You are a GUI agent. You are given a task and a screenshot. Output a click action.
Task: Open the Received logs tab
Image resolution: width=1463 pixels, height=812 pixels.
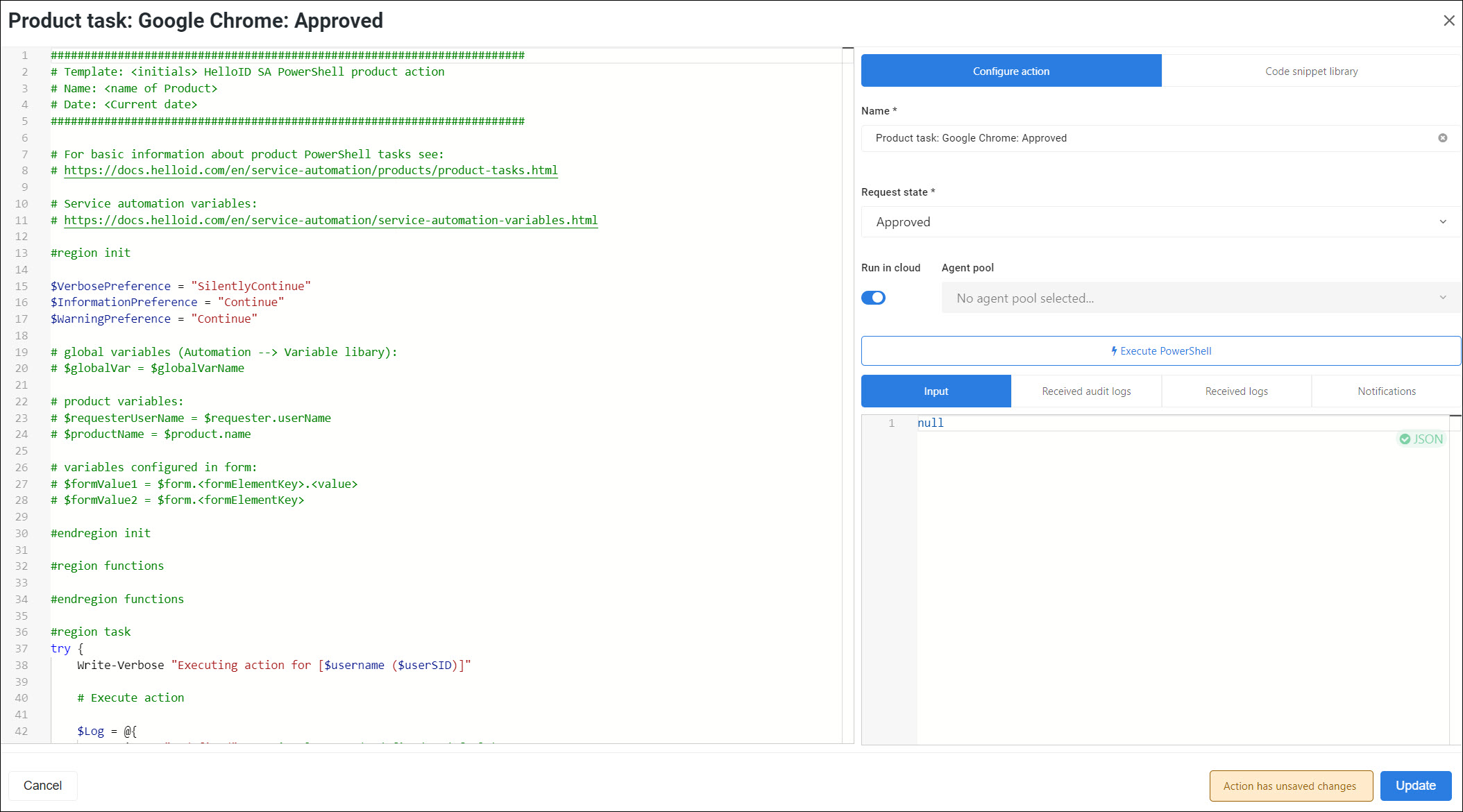tap(1236, 391)
